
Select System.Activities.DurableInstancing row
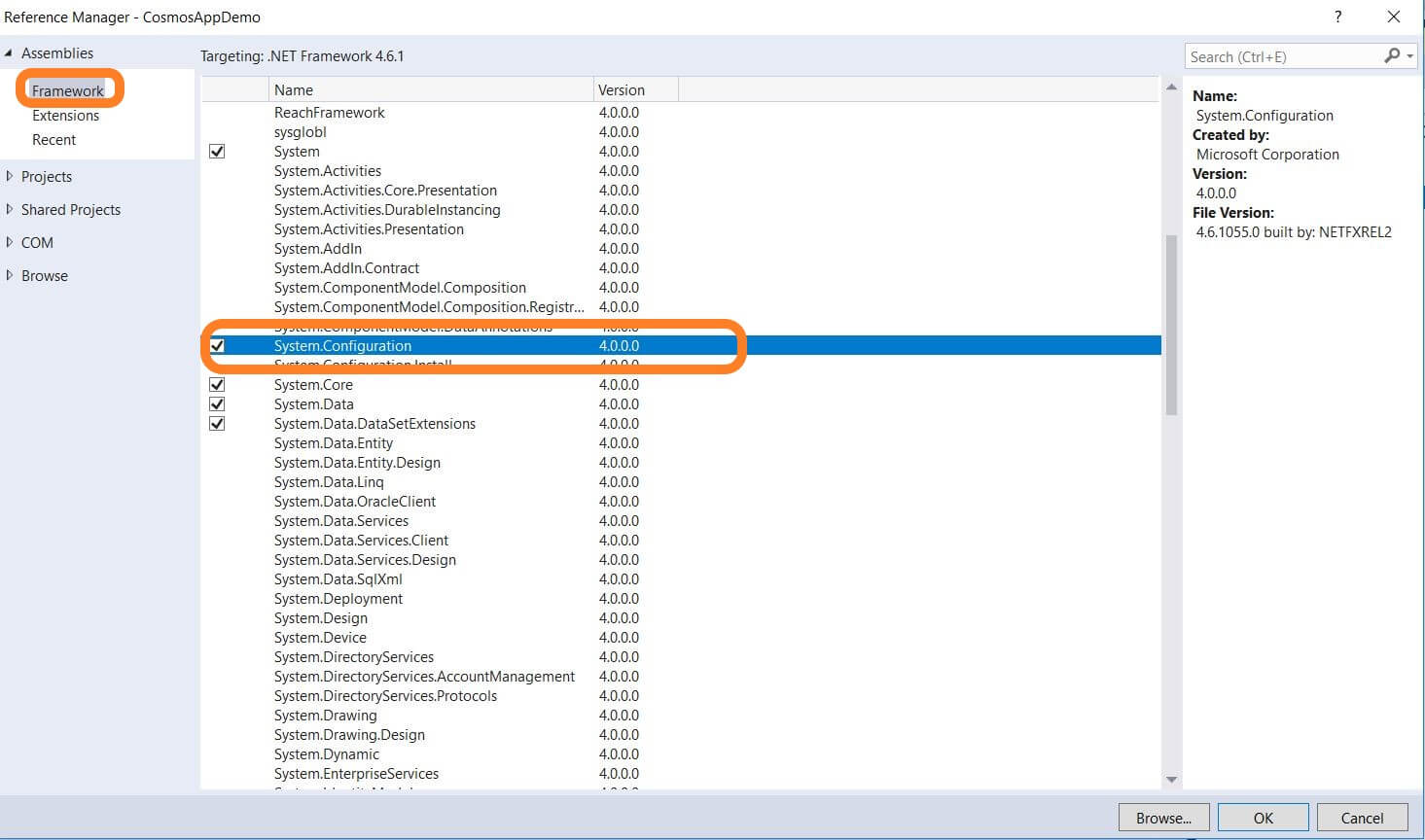pyautogui.click(x=681, y=210)
